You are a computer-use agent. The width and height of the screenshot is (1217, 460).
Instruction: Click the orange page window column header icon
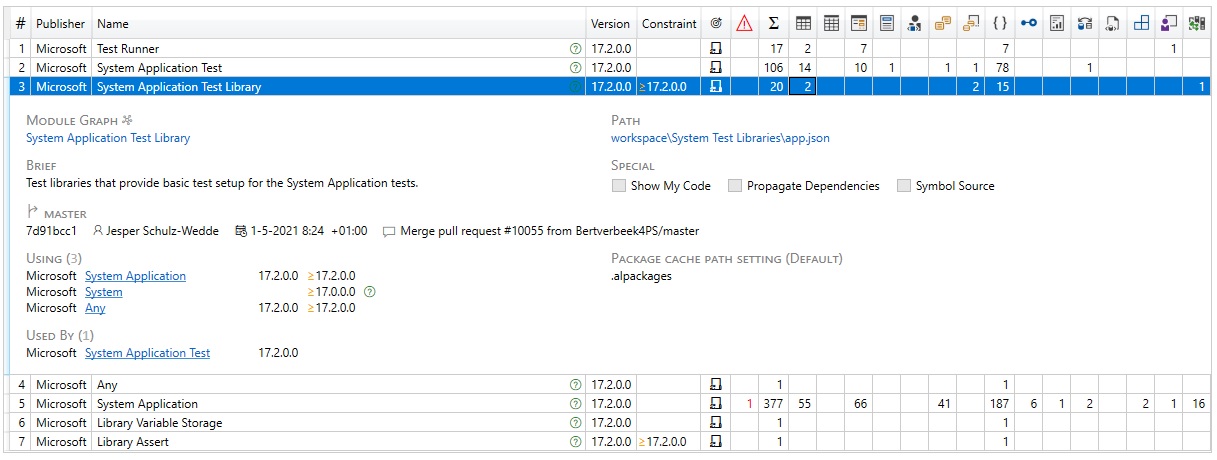[858, 24]
